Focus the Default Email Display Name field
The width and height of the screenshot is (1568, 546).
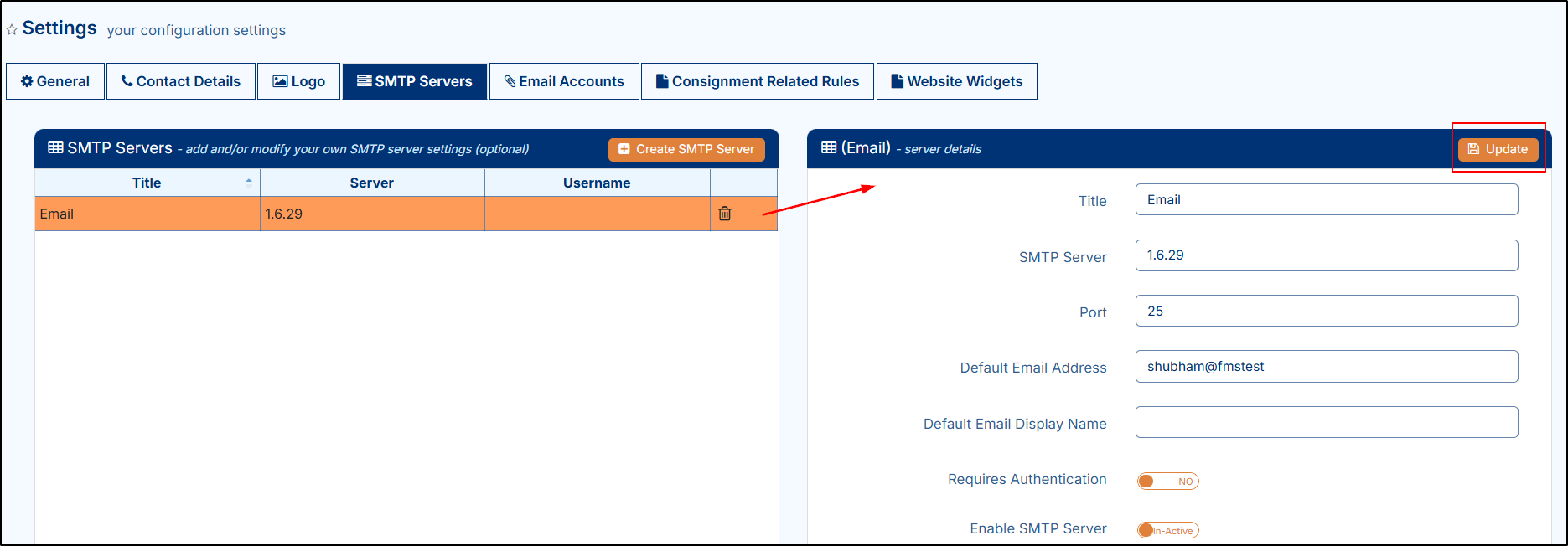pos(1326,422)
